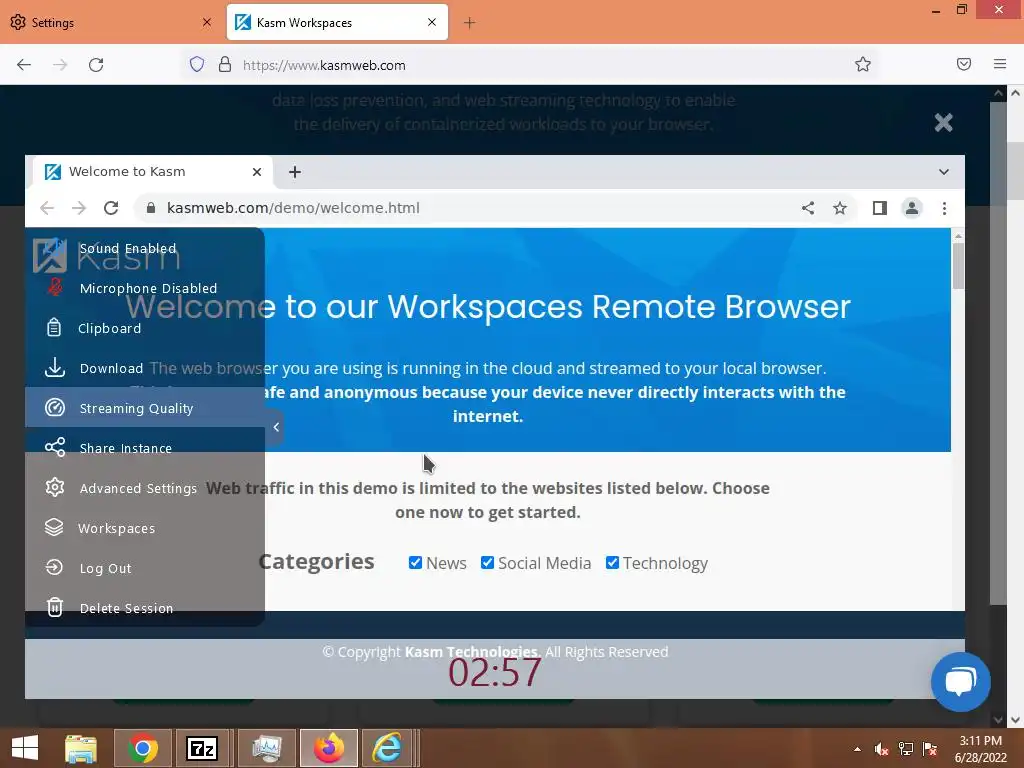Open the chat widget bubble
Image resolution: width=1024 pixels, height=768 pixels.
(961, 681)
